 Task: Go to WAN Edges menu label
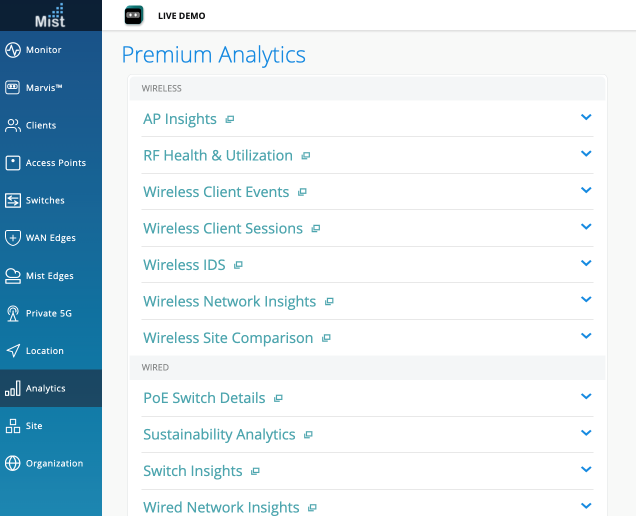coord(51,238)
